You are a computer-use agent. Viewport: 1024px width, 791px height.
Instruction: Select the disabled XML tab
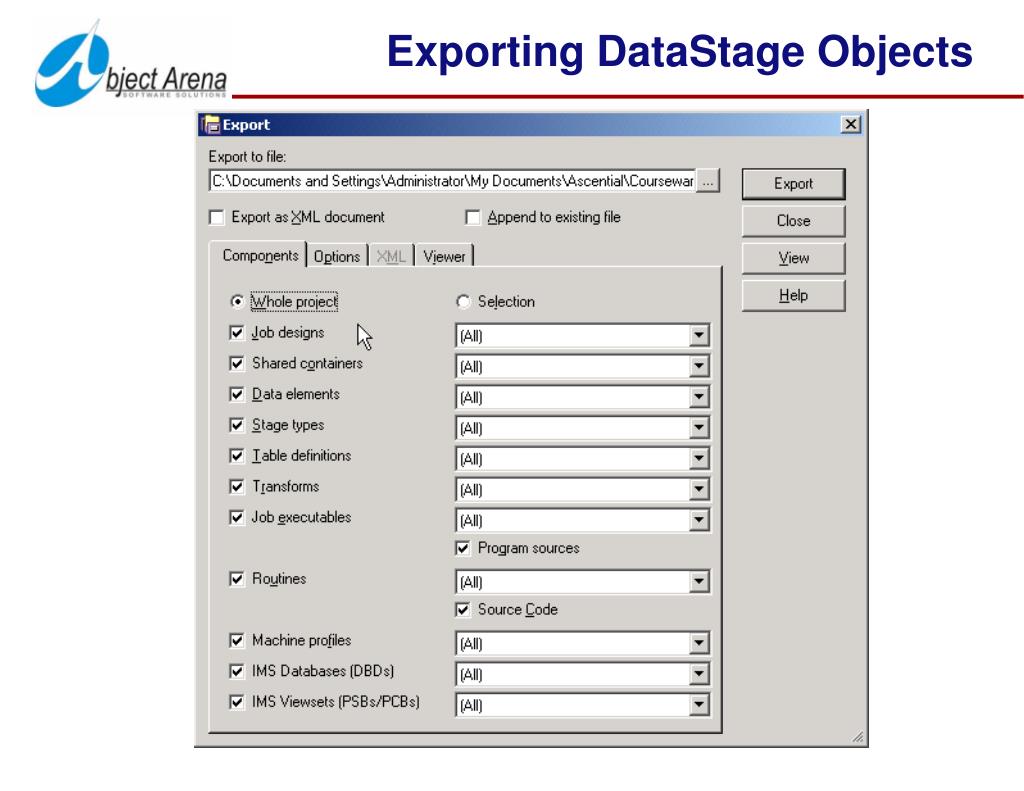click(391, 257)
